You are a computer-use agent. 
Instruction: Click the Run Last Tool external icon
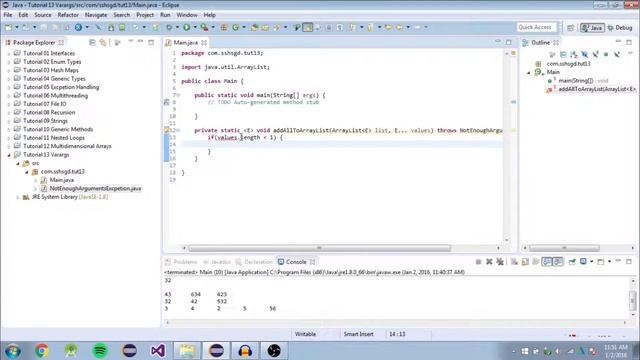click(x=204, y=27)
